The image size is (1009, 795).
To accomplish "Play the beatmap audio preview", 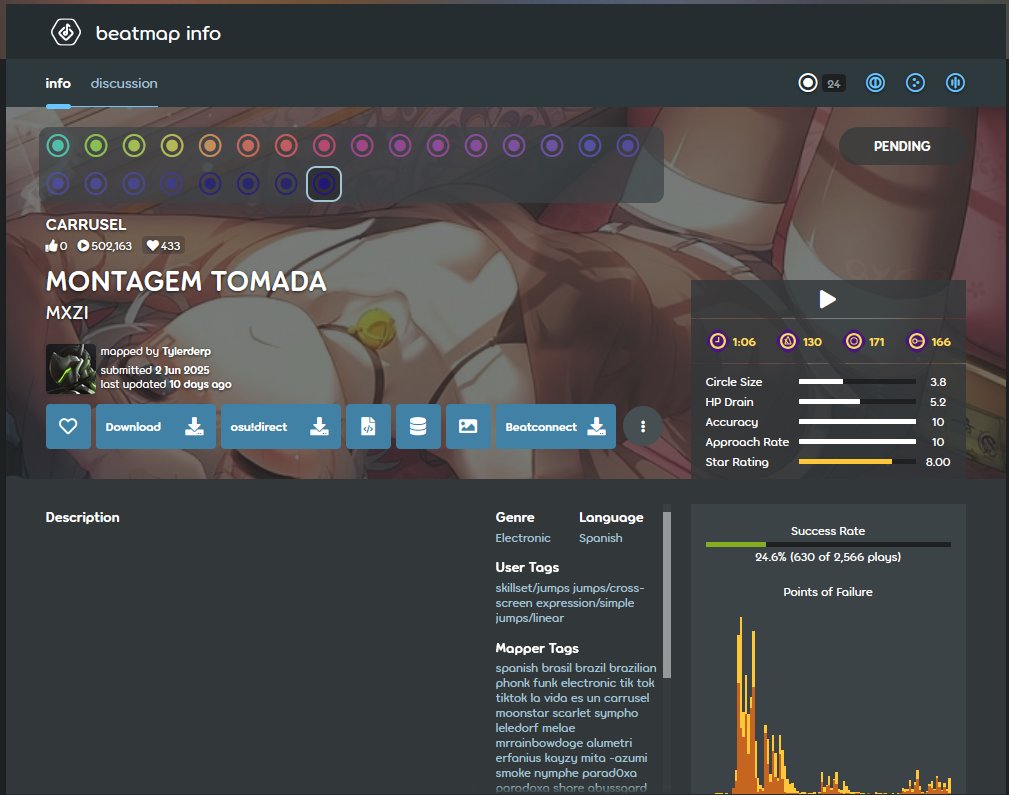I will [x=828, y=299].
